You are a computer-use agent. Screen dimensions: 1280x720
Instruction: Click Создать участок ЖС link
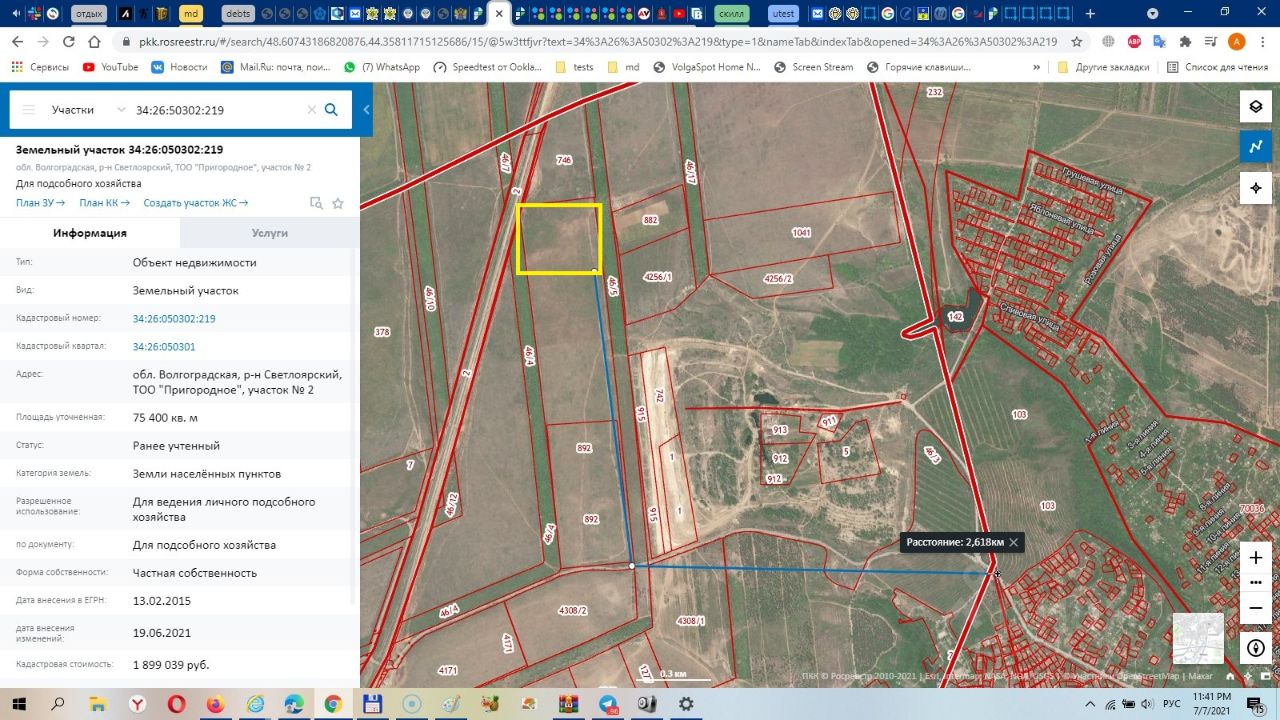[195, 203]
